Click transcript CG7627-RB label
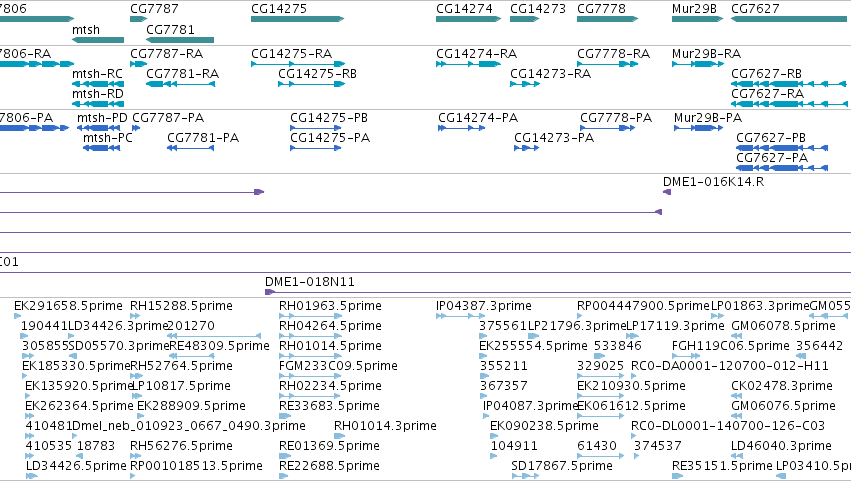The height and width of the screenshot is (481, 851). 766,74
